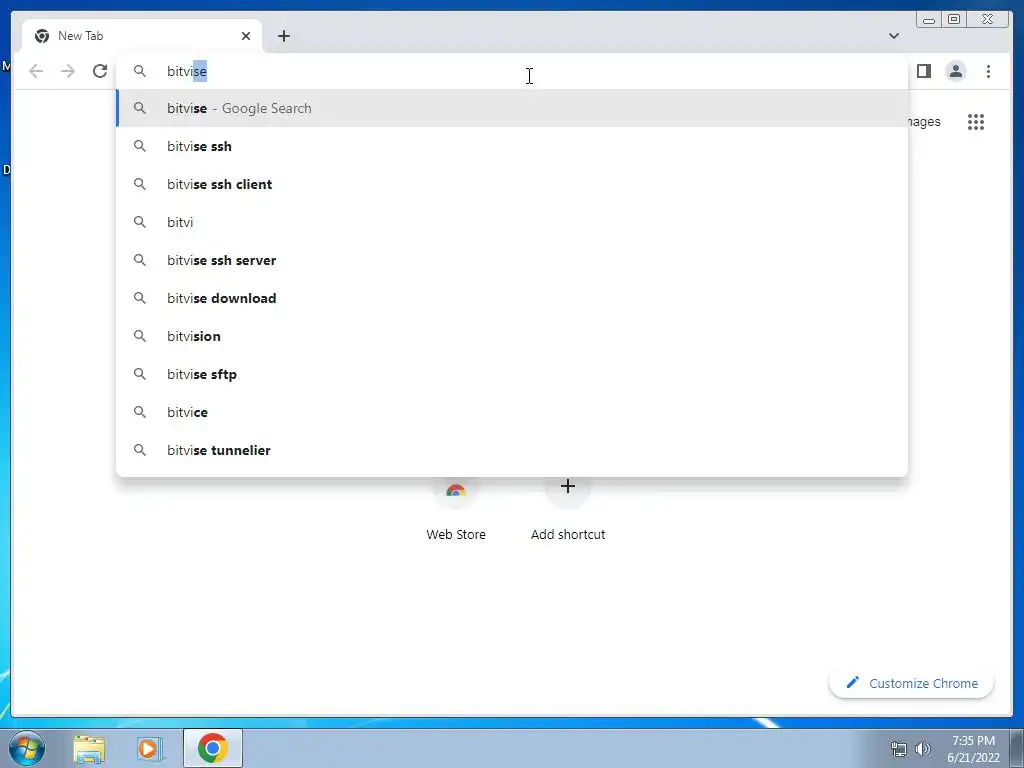Open the volume speaker tray icon

923,749
